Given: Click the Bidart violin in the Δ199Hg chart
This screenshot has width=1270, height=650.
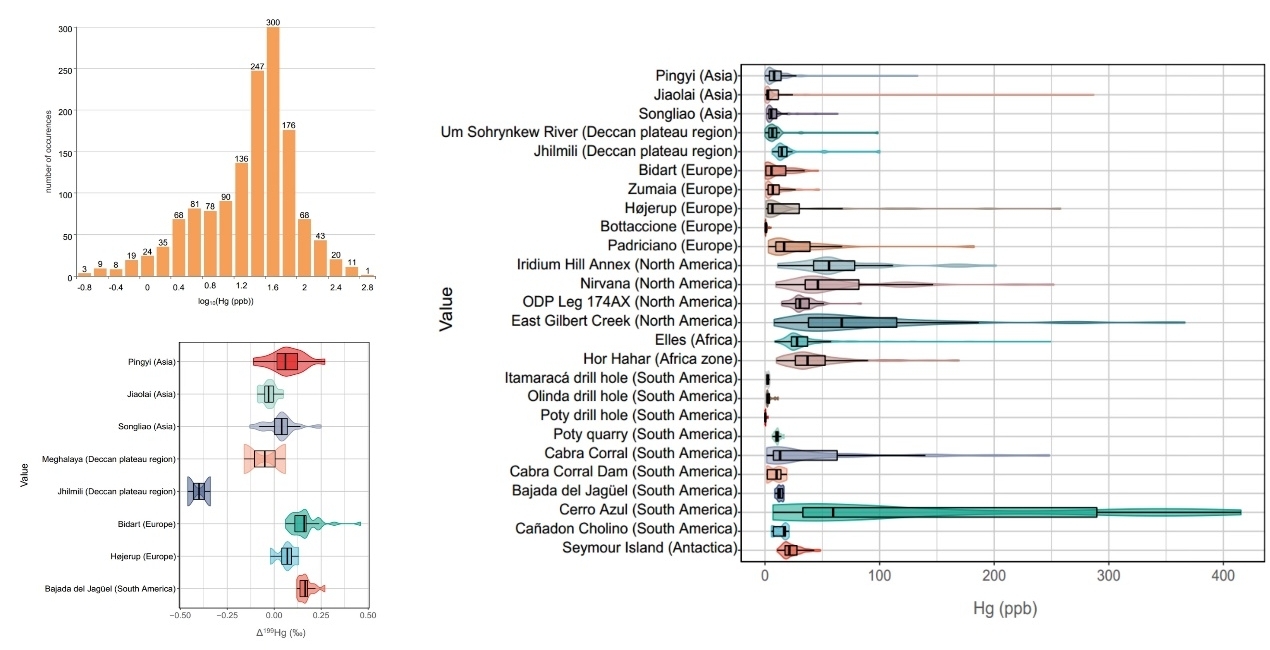Looking at the screenshot, I should [x=300, y=524].
